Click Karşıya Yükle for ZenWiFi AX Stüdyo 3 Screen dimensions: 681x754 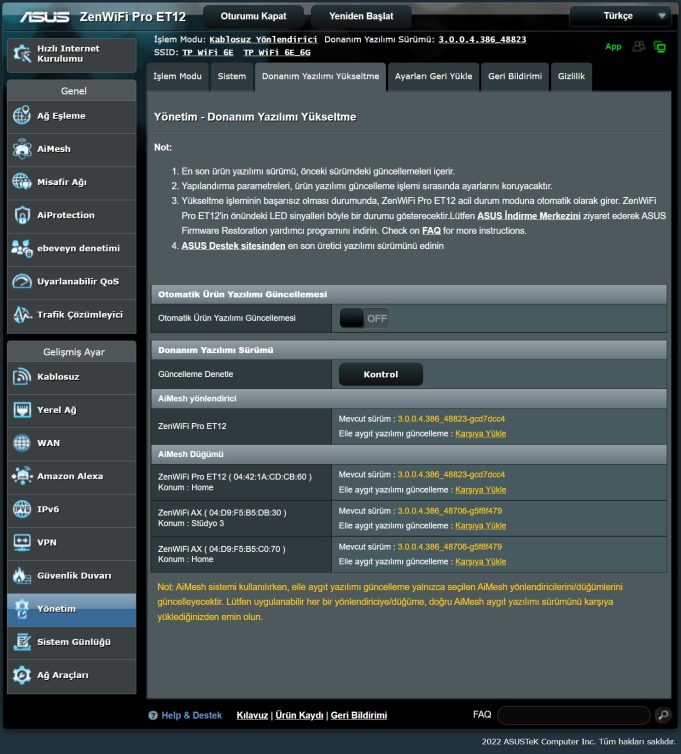(480, 526)
